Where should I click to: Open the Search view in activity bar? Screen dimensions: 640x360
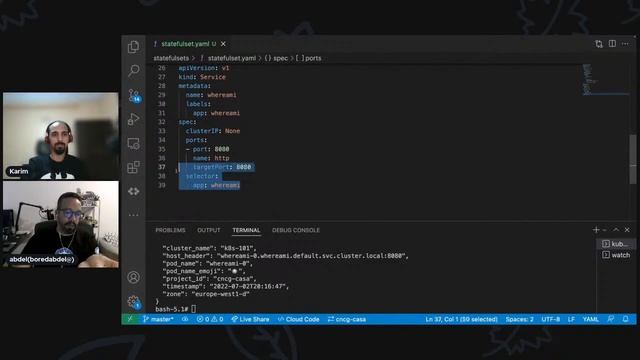pyautogui.click(x=133, y=71)
